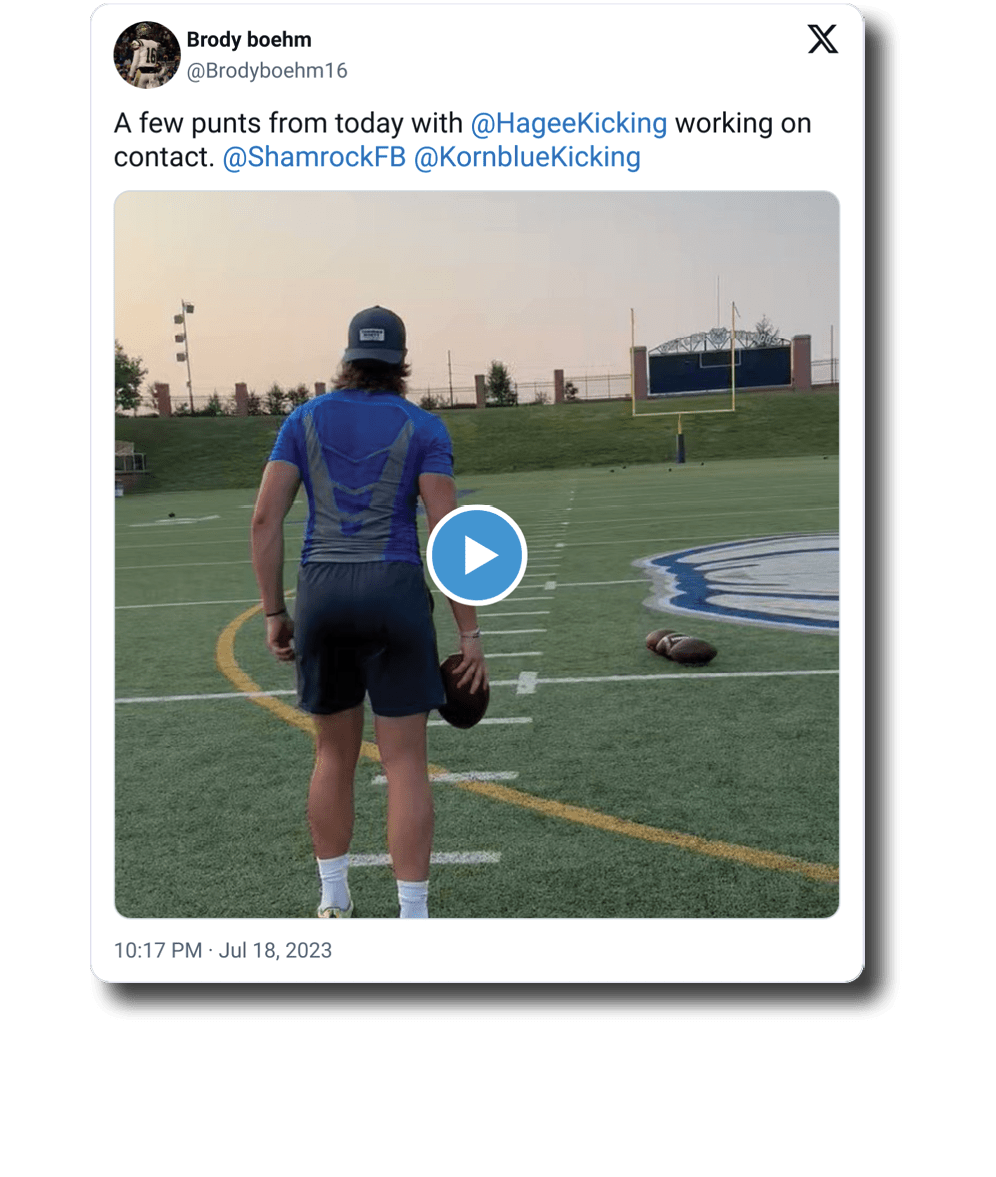The height and width of the screenshot is (1177, 996).
Task: Open the @ShamrockFB mention
Action: coord(313,157)
